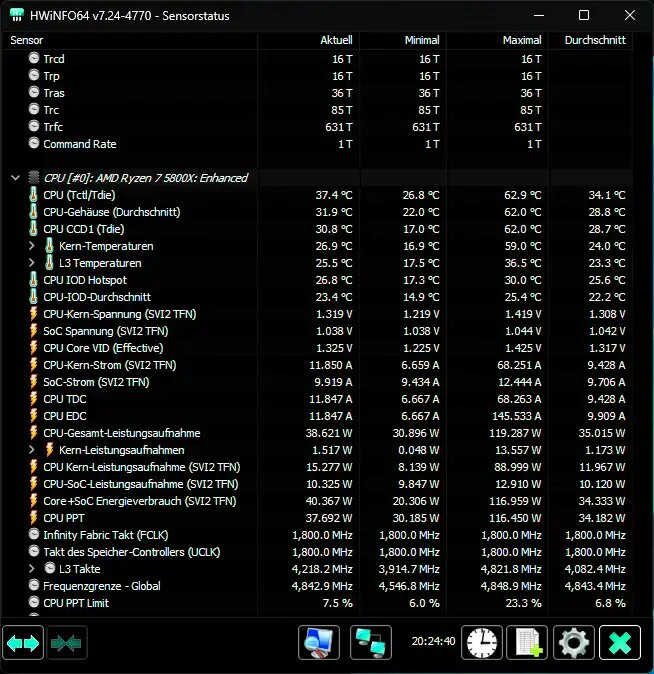Click the lightning icon of SoC Spannung
The image size is (654, 674).
click(x=34, y=331)
